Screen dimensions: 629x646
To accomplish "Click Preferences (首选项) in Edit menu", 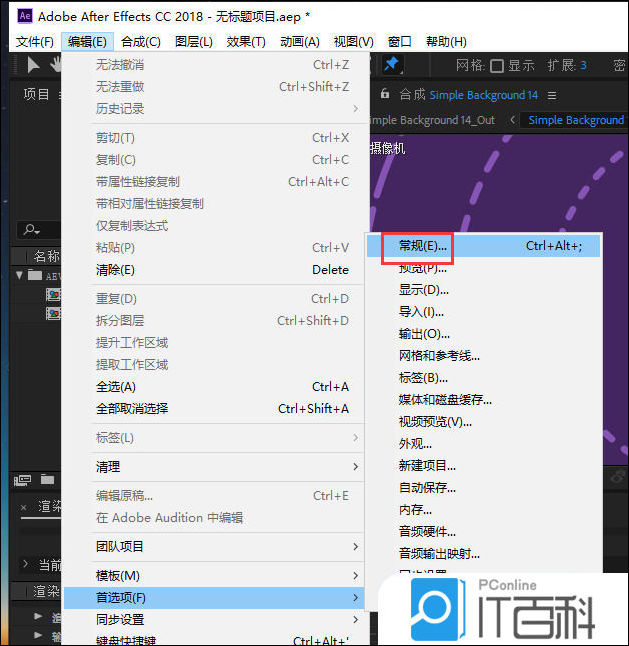I will 214,598.
